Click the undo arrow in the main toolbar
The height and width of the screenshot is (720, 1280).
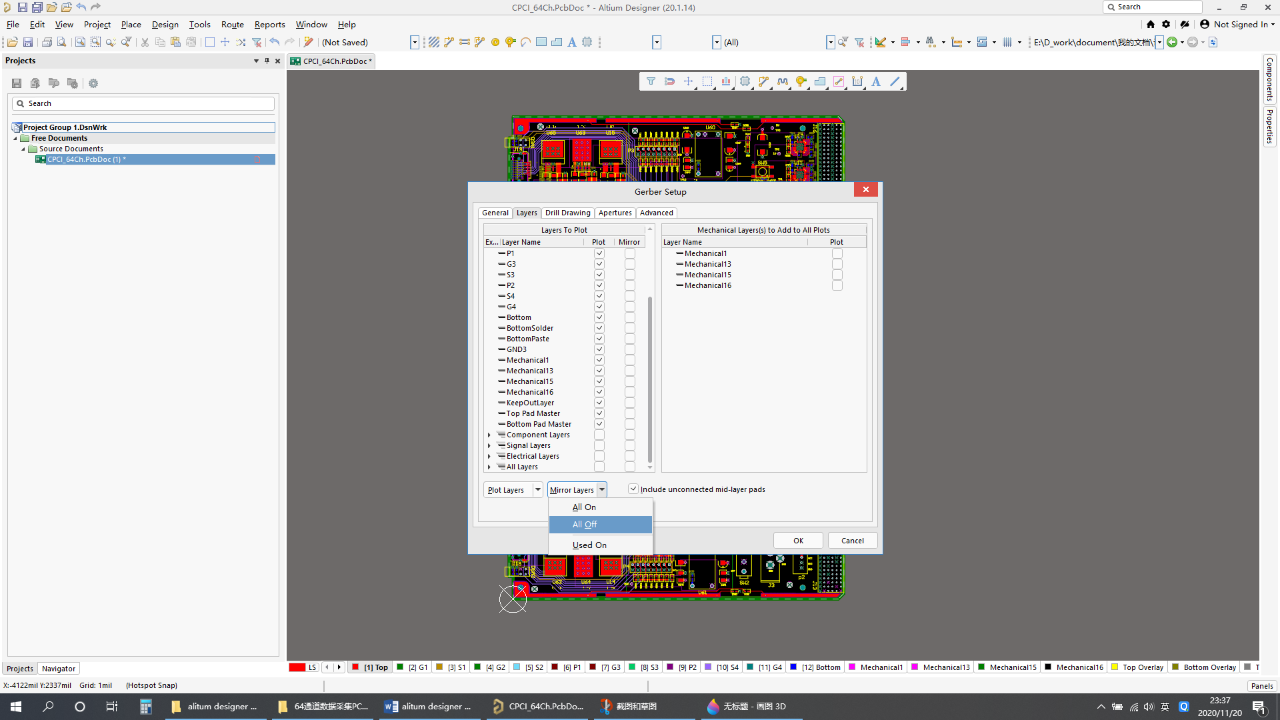[274, 42]
